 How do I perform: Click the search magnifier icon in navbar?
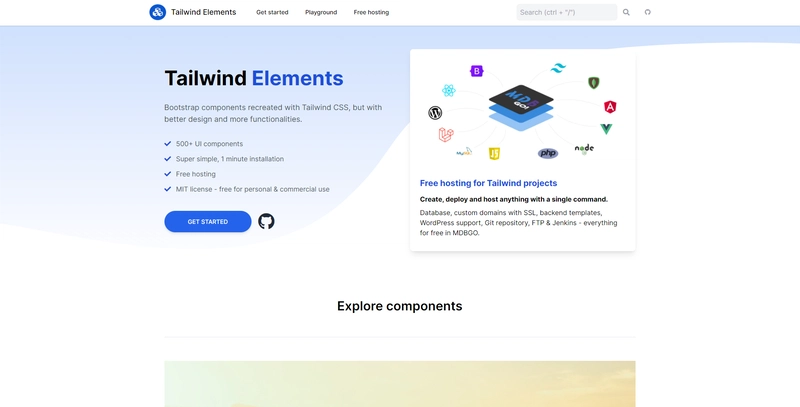(x=626, y=12)
